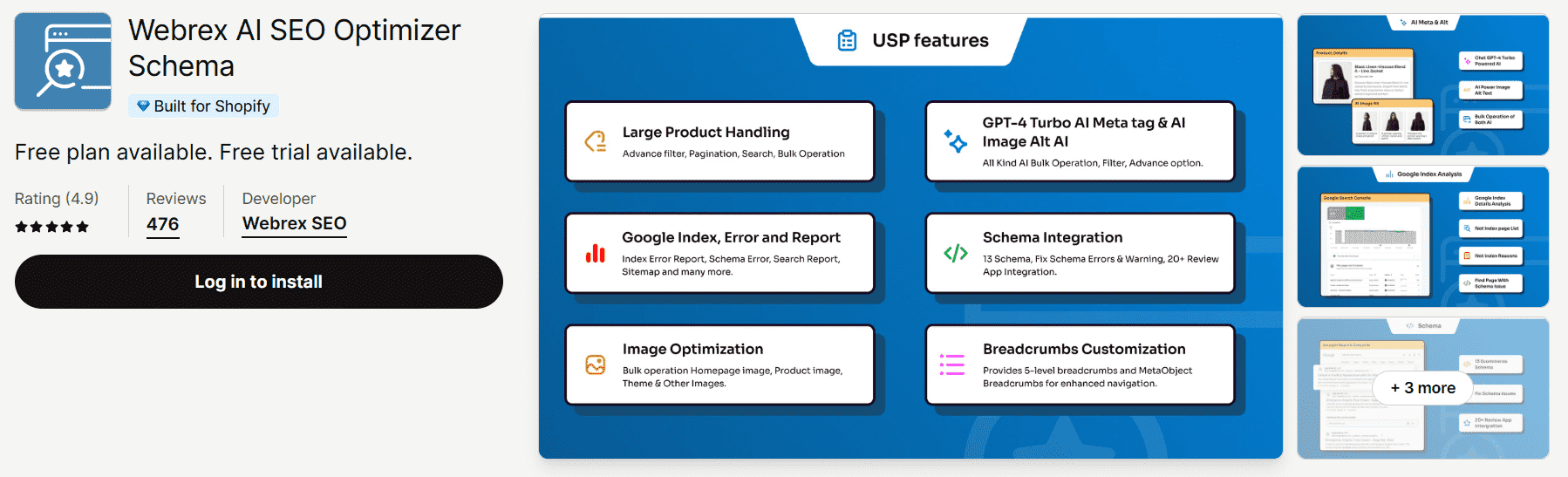Image resolution: width=1568 pixels, height=477 pixels.
Task: Click the Image Optimization heading
Action: click(x=693, y=349)
